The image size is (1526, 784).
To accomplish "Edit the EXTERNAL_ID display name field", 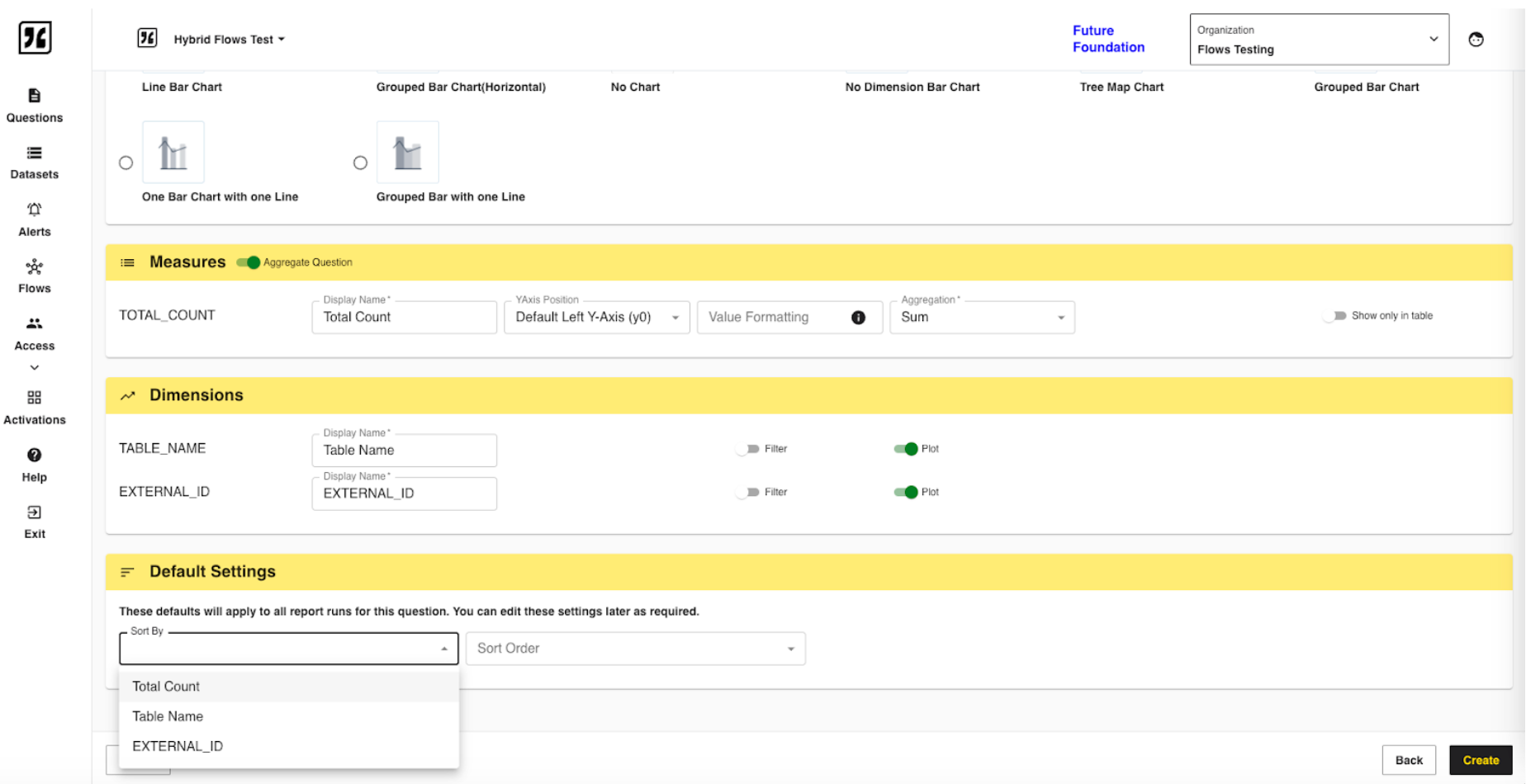I will 405,494.
